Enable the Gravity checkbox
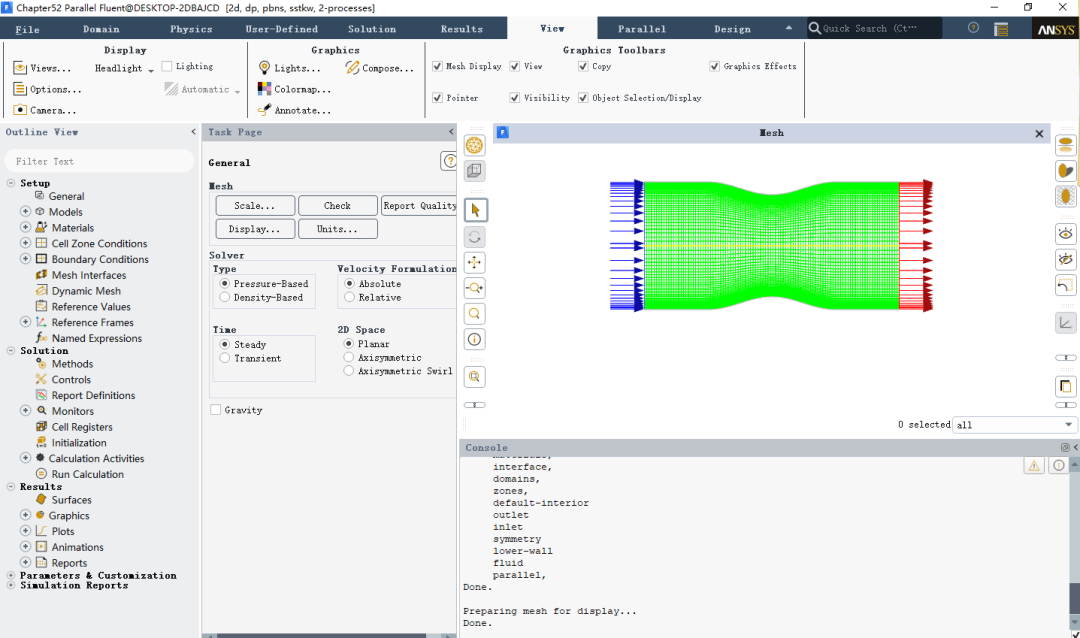This screenshot has width=1080, height=638. click(216, 410)
